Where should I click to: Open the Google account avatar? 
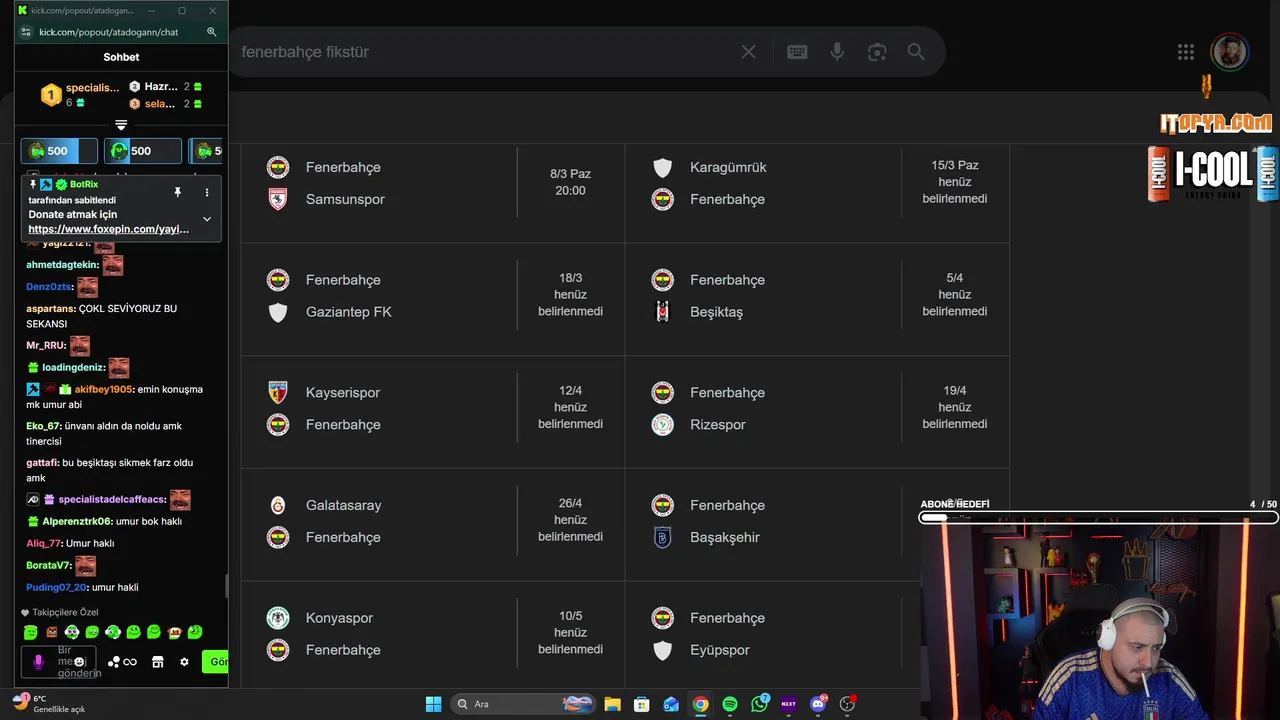[1229, 52]
